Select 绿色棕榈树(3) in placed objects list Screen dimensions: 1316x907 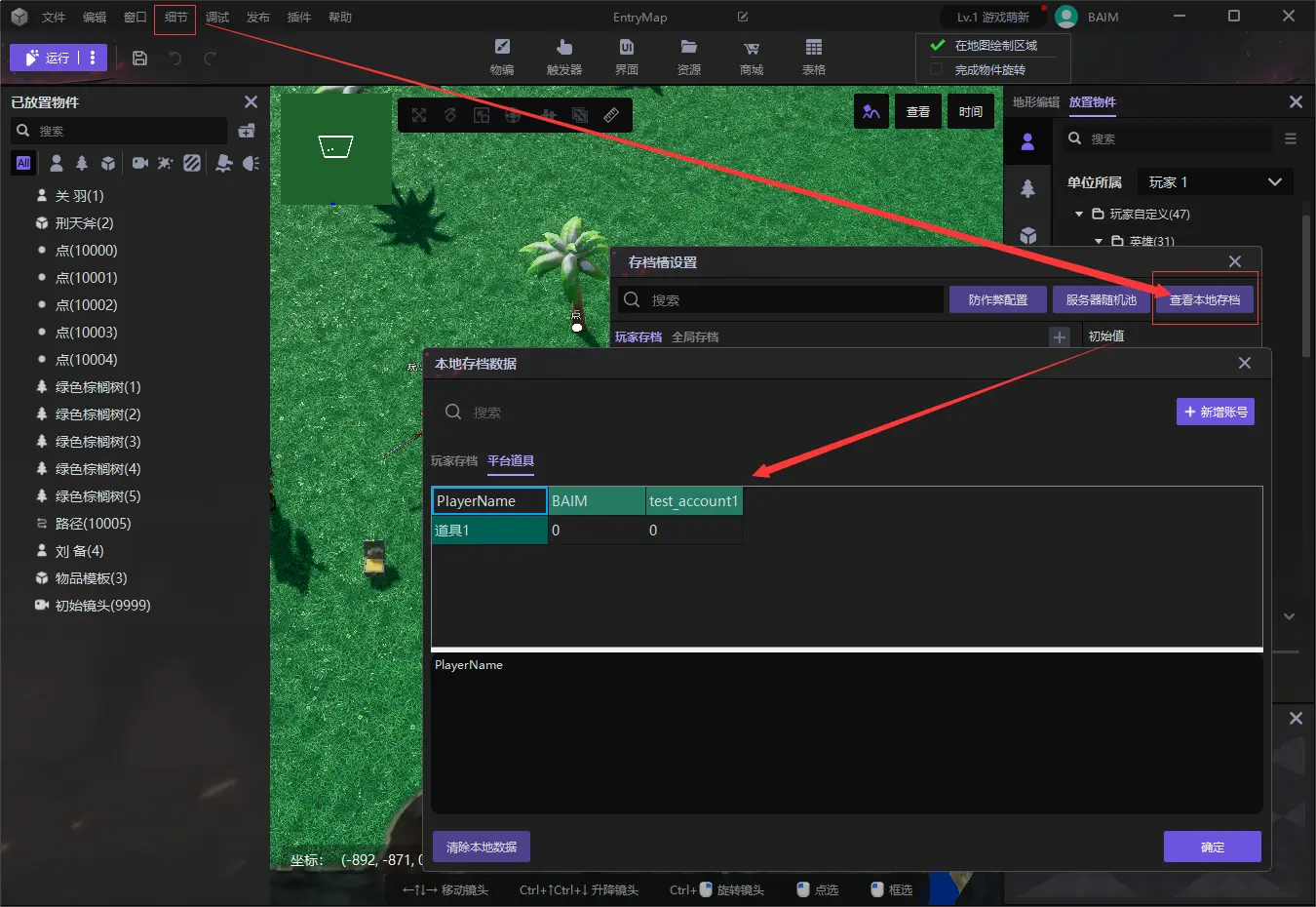coord(97,442)
